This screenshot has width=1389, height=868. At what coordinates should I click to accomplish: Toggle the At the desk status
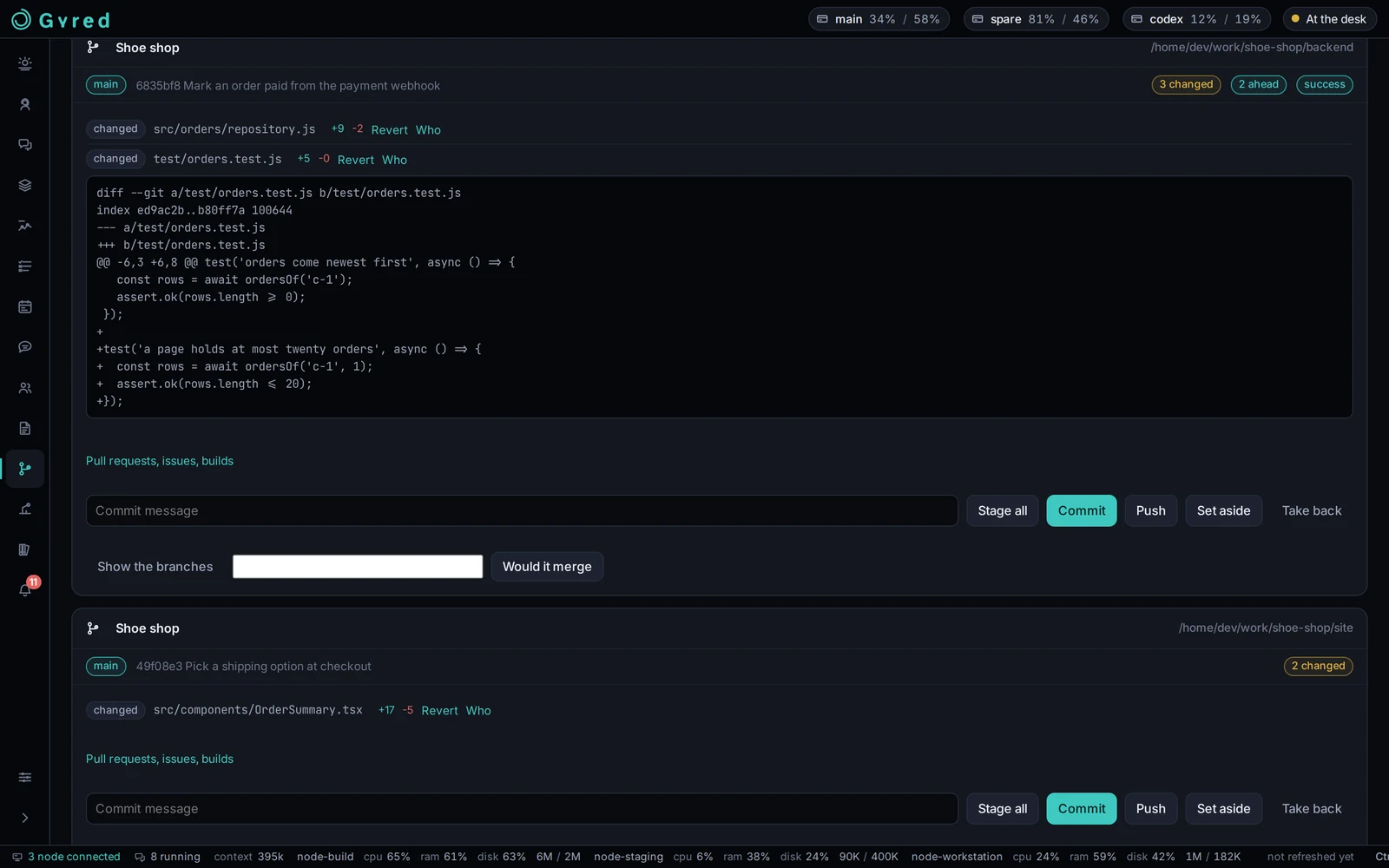(1329, 19)
